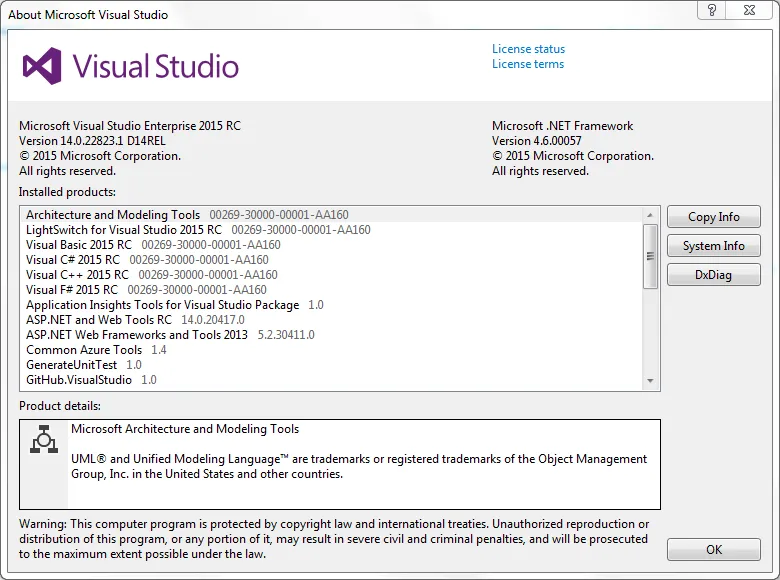Click Microsoft Visual Studio Enterprise 2015 RC text
The height and width of the screenshot is (580, 780).
click(130, 126)
